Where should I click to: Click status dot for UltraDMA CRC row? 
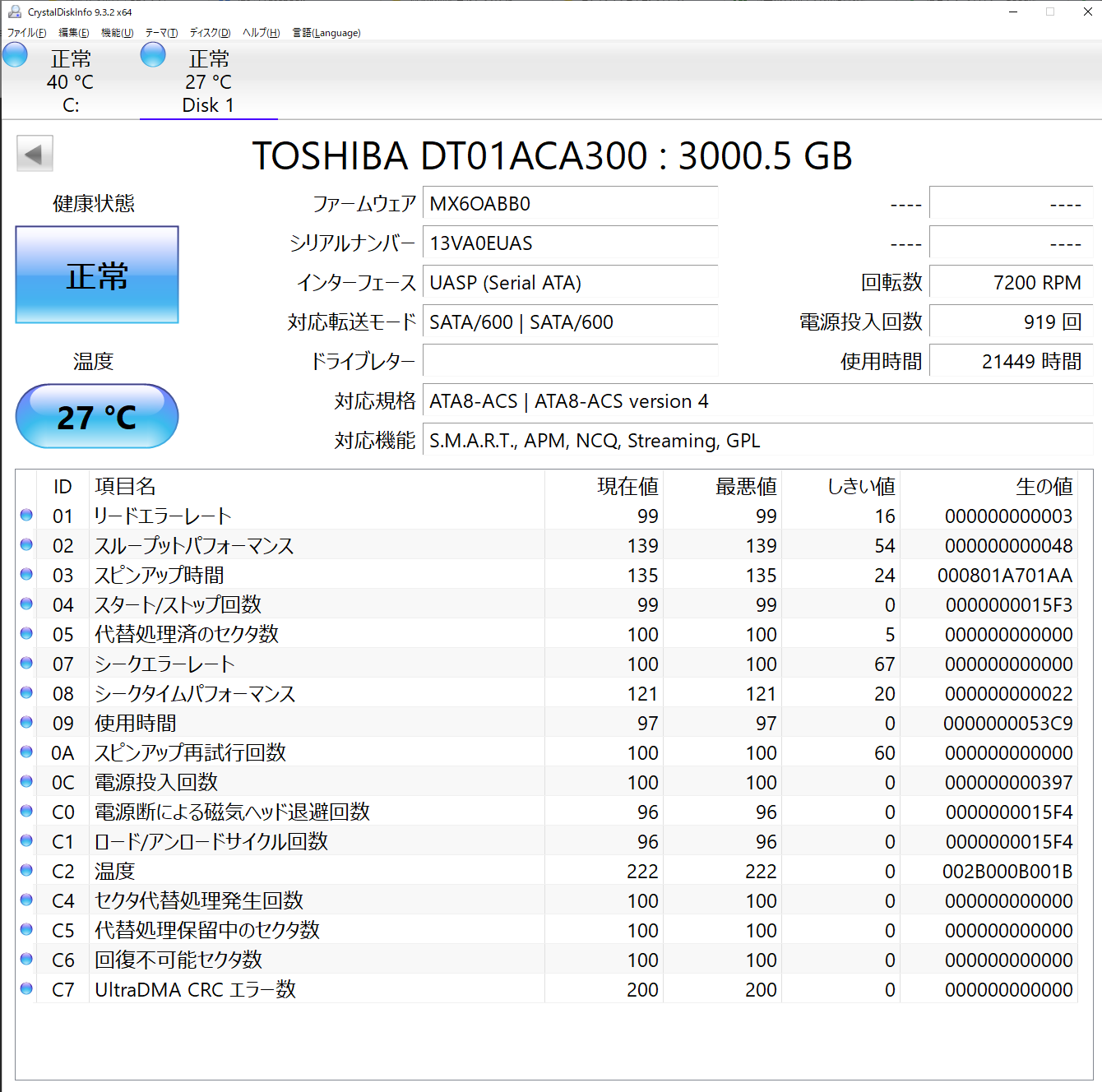(26, 989)
